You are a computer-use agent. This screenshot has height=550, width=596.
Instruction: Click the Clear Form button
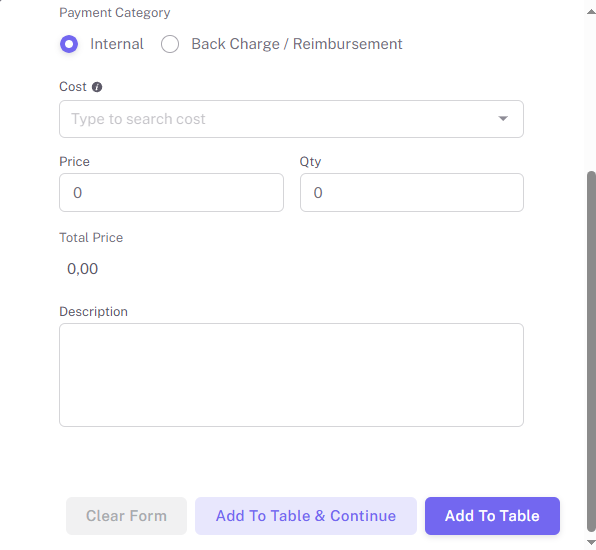tap(127, 516)
